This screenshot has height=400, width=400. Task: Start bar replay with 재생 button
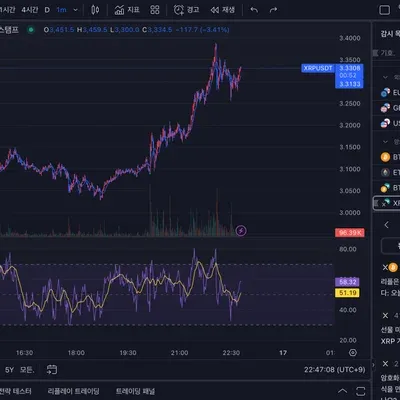(223, 10)
